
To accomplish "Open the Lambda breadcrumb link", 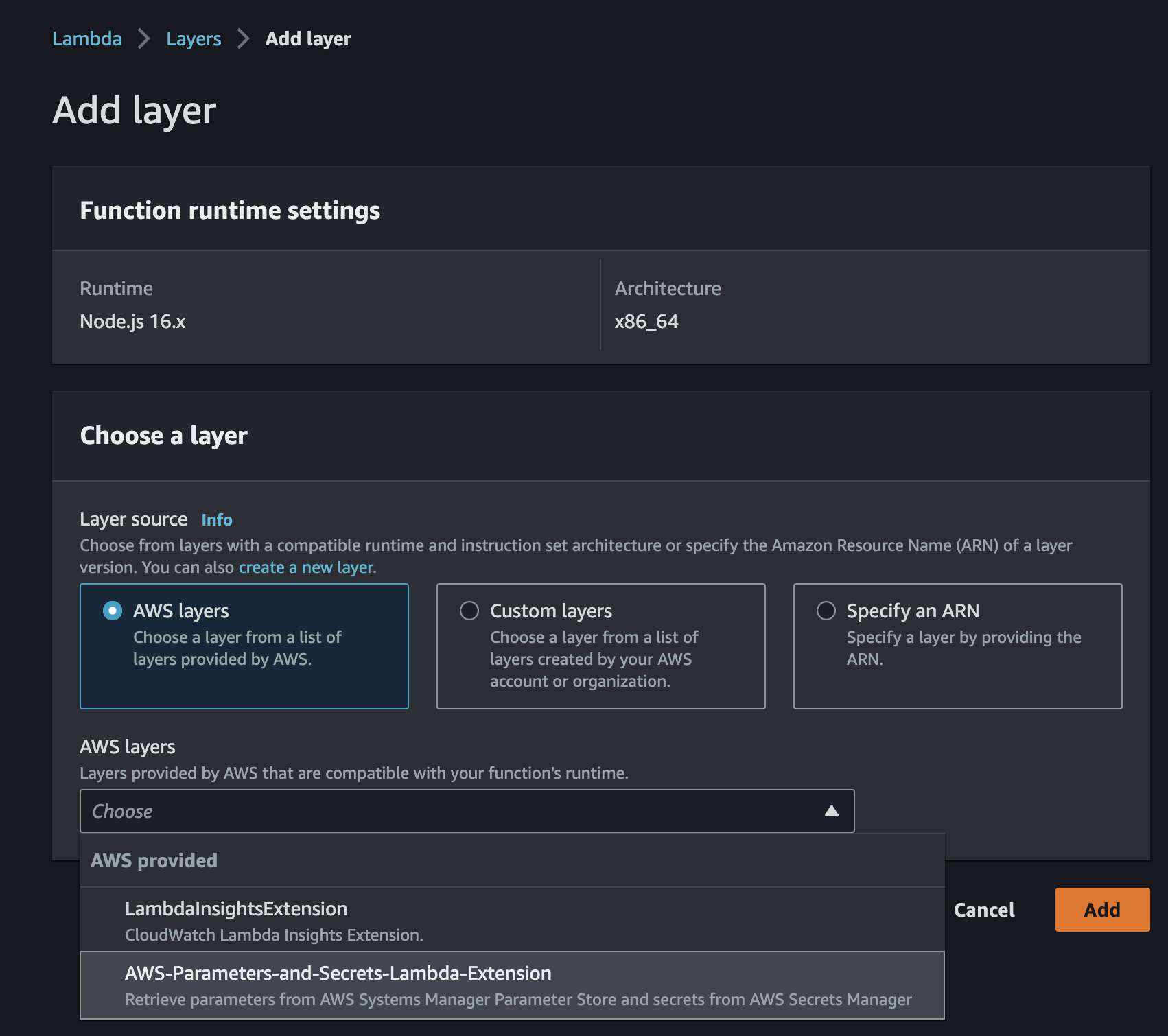I will (x=87, y=38).
